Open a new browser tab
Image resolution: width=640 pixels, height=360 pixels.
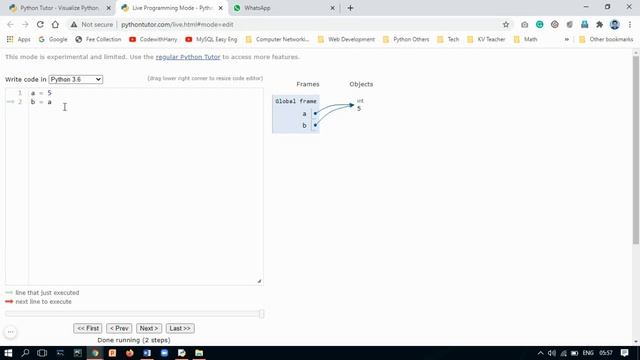point(350,8)
